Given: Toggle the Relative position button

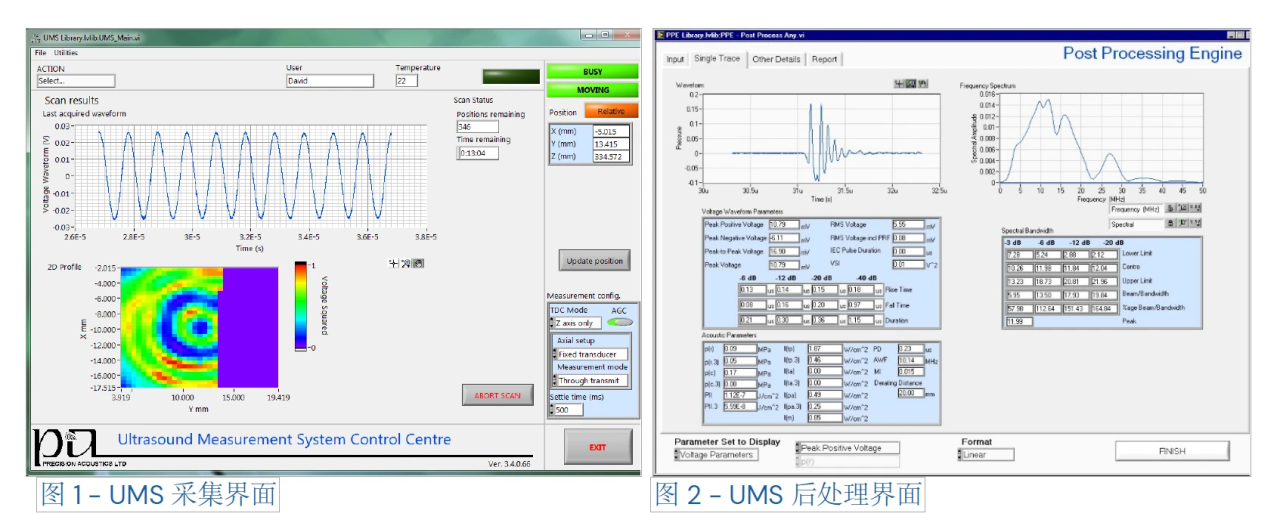Looking at the screenshot, I should [612, 110].
